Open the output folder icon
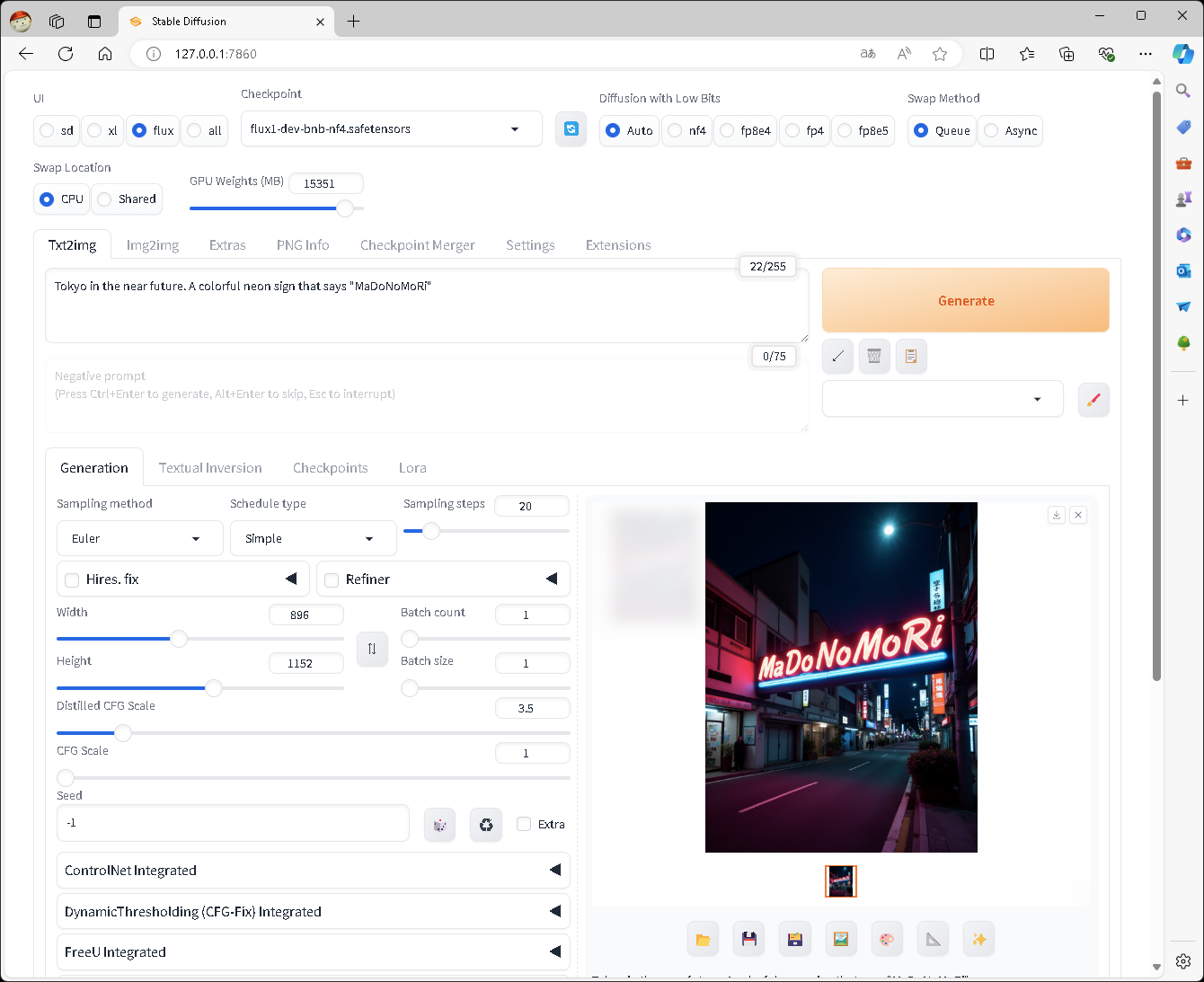 pos(704,938)
